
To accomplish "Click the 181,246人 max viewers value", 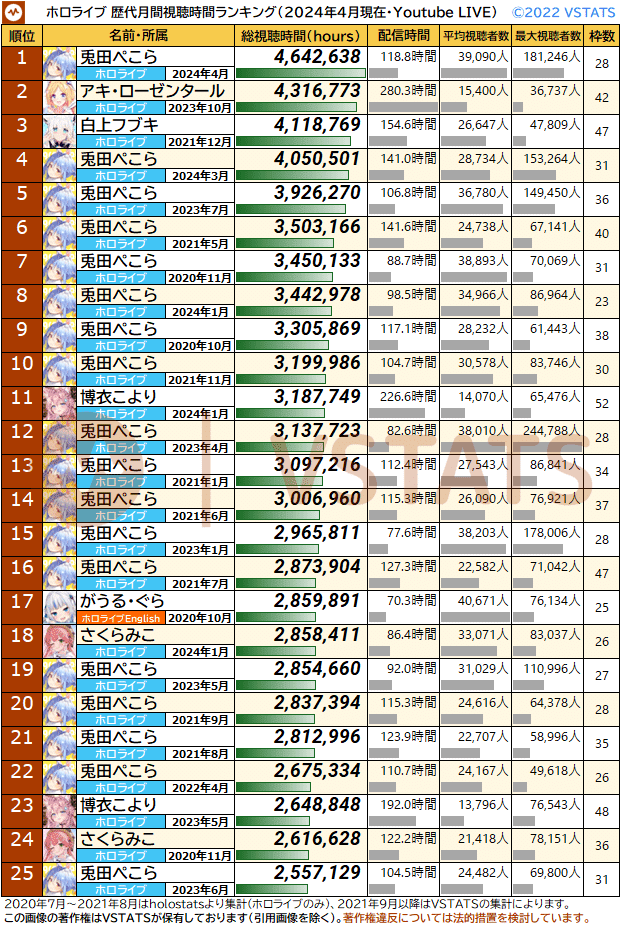I will 552,57.
